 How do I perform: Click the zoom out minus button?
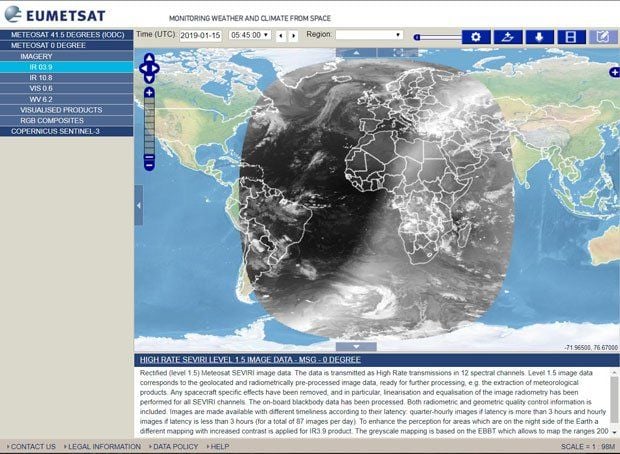click(149, 163)
